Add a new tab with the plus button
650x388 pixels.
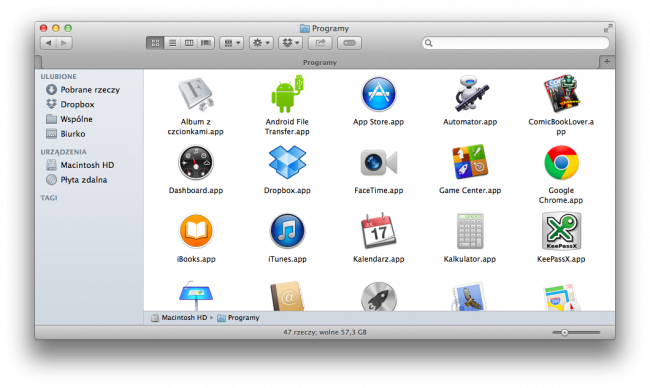[607, 62]
